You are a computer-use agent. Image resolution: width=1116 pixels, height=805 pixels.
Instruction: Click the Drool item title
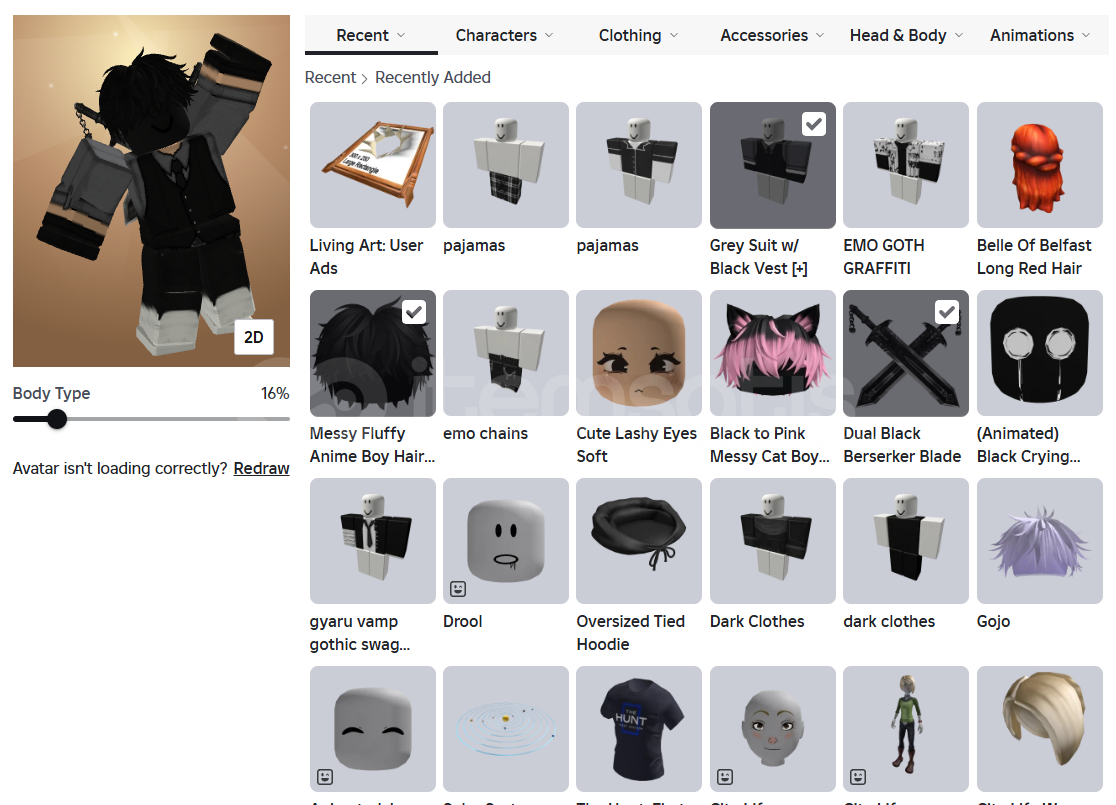click(x=463, y=621)
